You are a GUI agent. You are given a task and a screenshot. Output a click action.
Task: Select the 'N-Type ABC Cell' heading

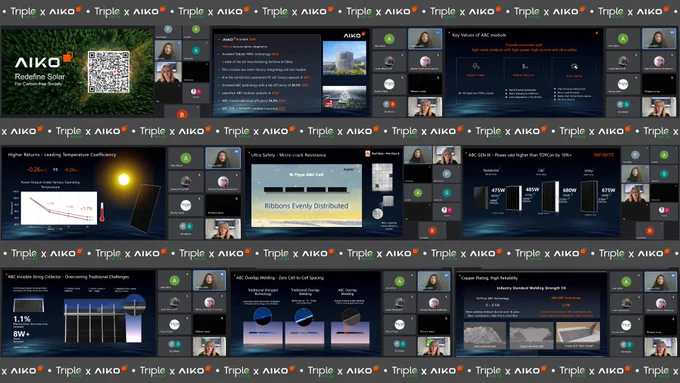tap(306, 174)
